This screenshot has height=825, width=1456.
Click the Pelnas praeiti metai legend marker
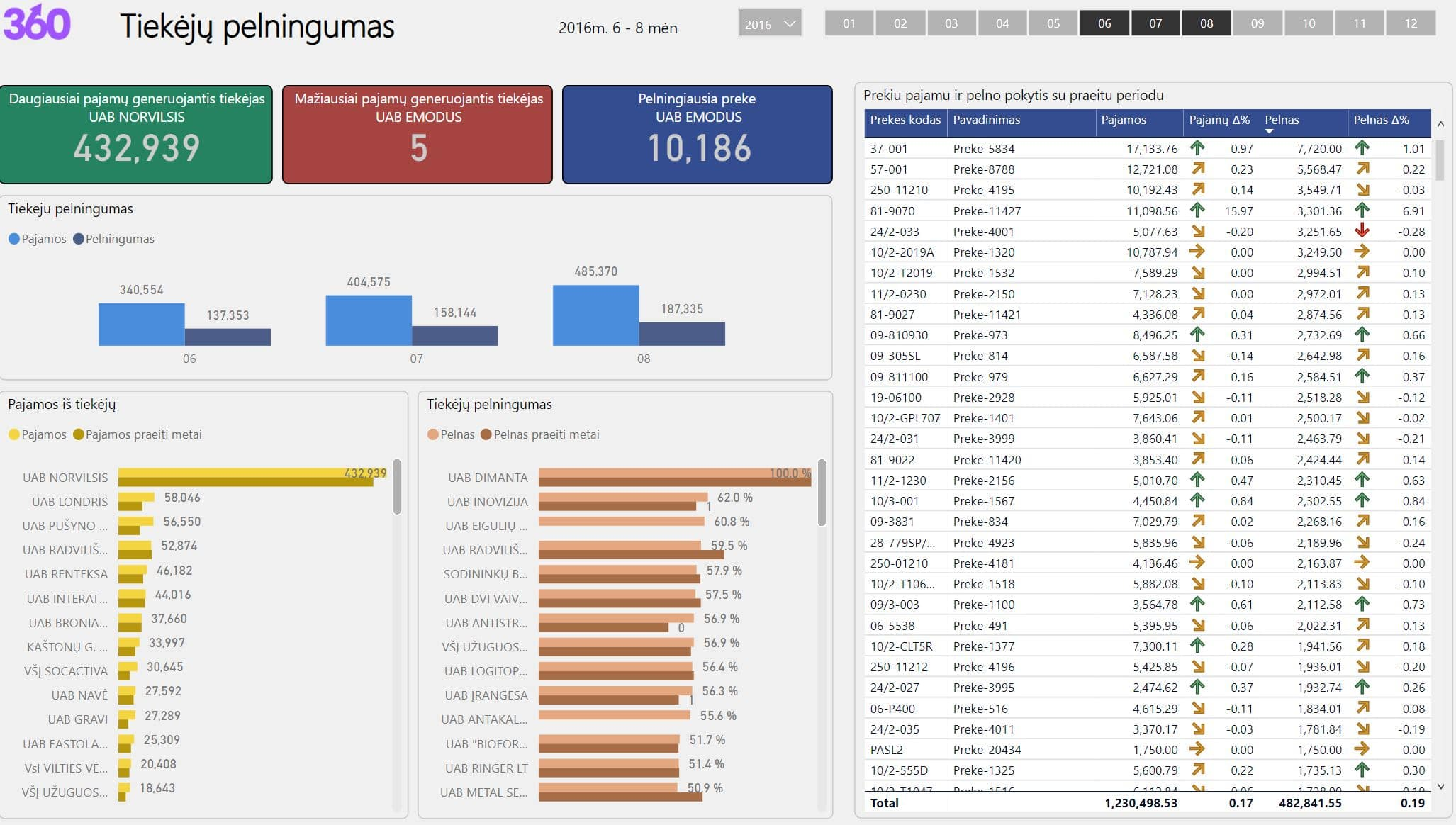(486, 434)
